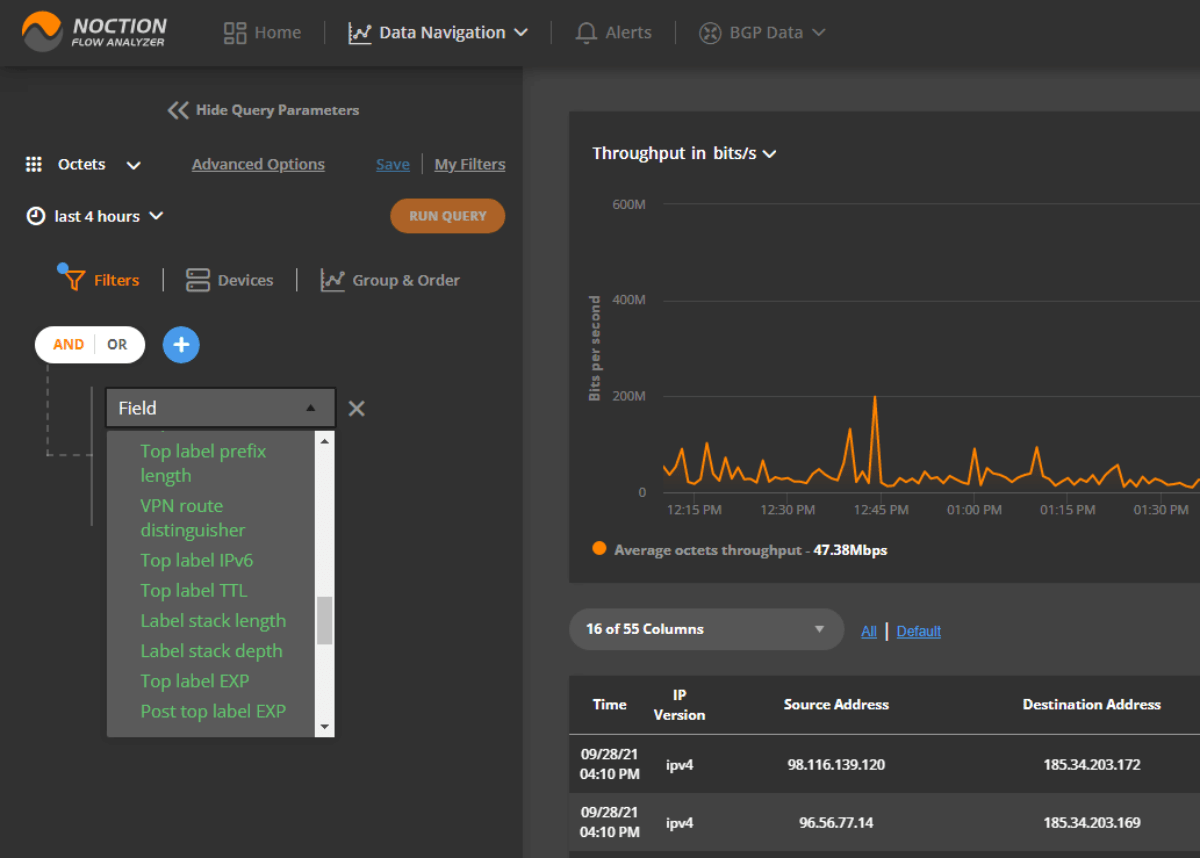Open the Home menu item
The width and height of the screenshot is (1200, 858).
pos(263,33)
